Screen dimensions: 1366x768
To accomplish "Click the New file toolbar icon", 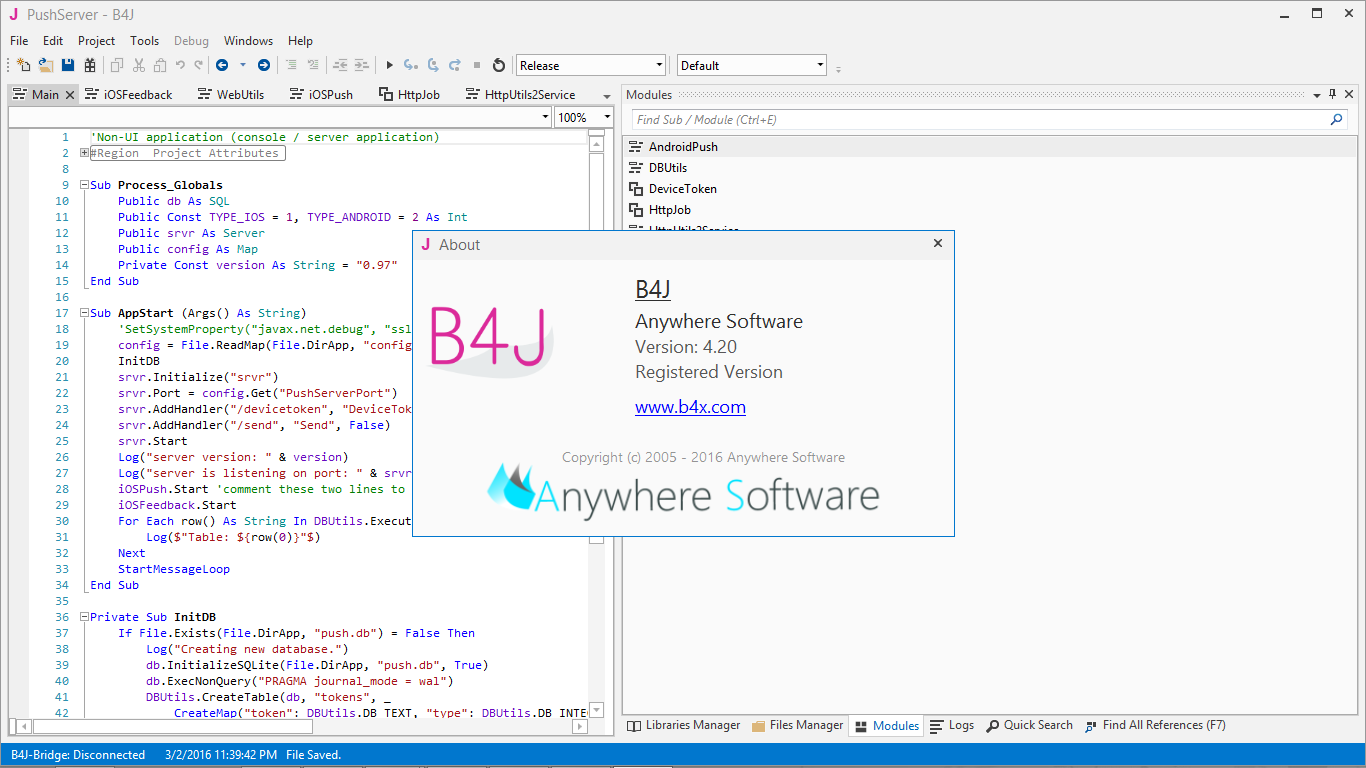I will click(x=24, y=65).
